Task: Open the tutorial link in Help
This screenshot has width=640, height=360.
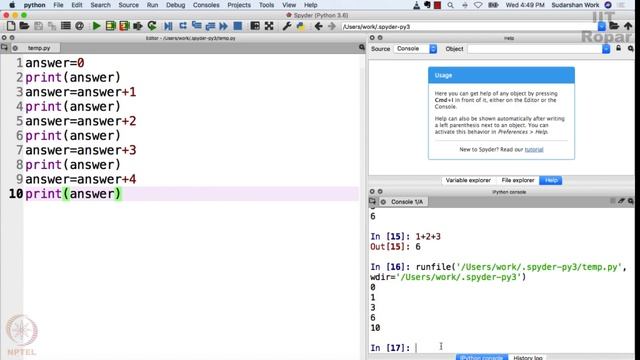Action: (534, 149)
